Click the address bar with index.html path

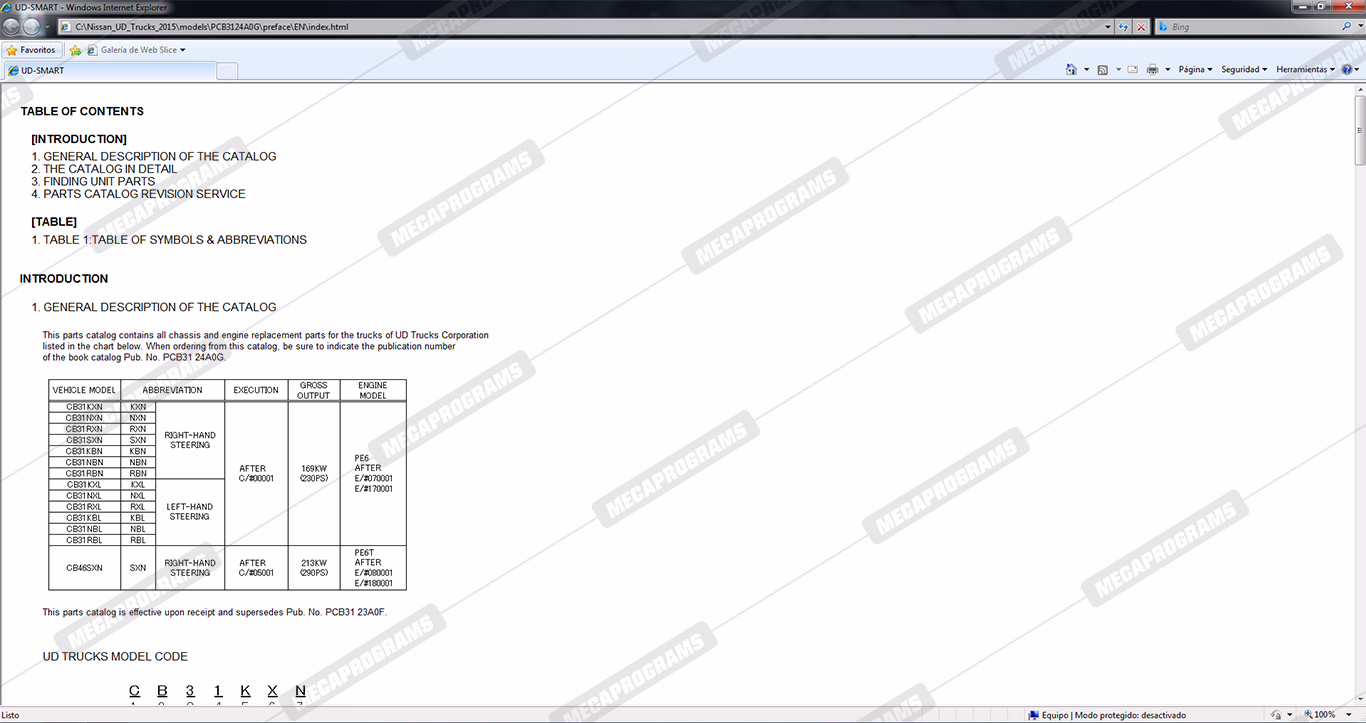pos(584,27)
